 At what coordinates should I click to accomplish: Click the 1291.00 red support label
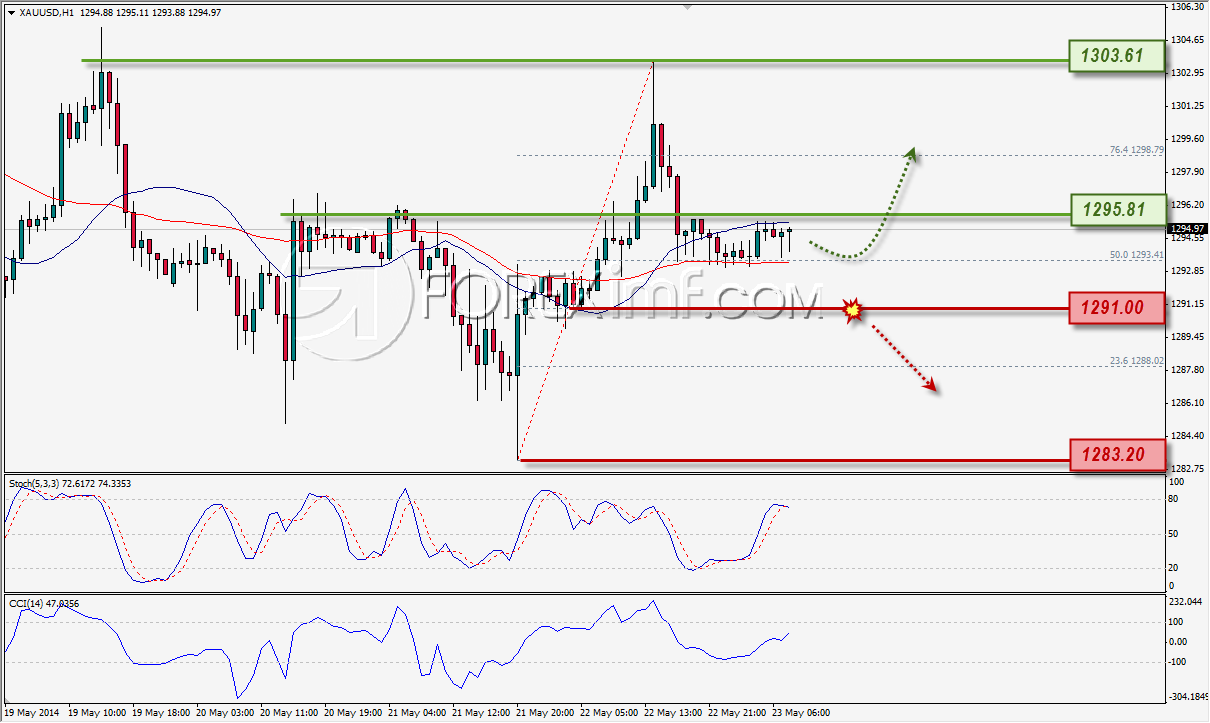pyautogui.click(x=1116, y=309)
